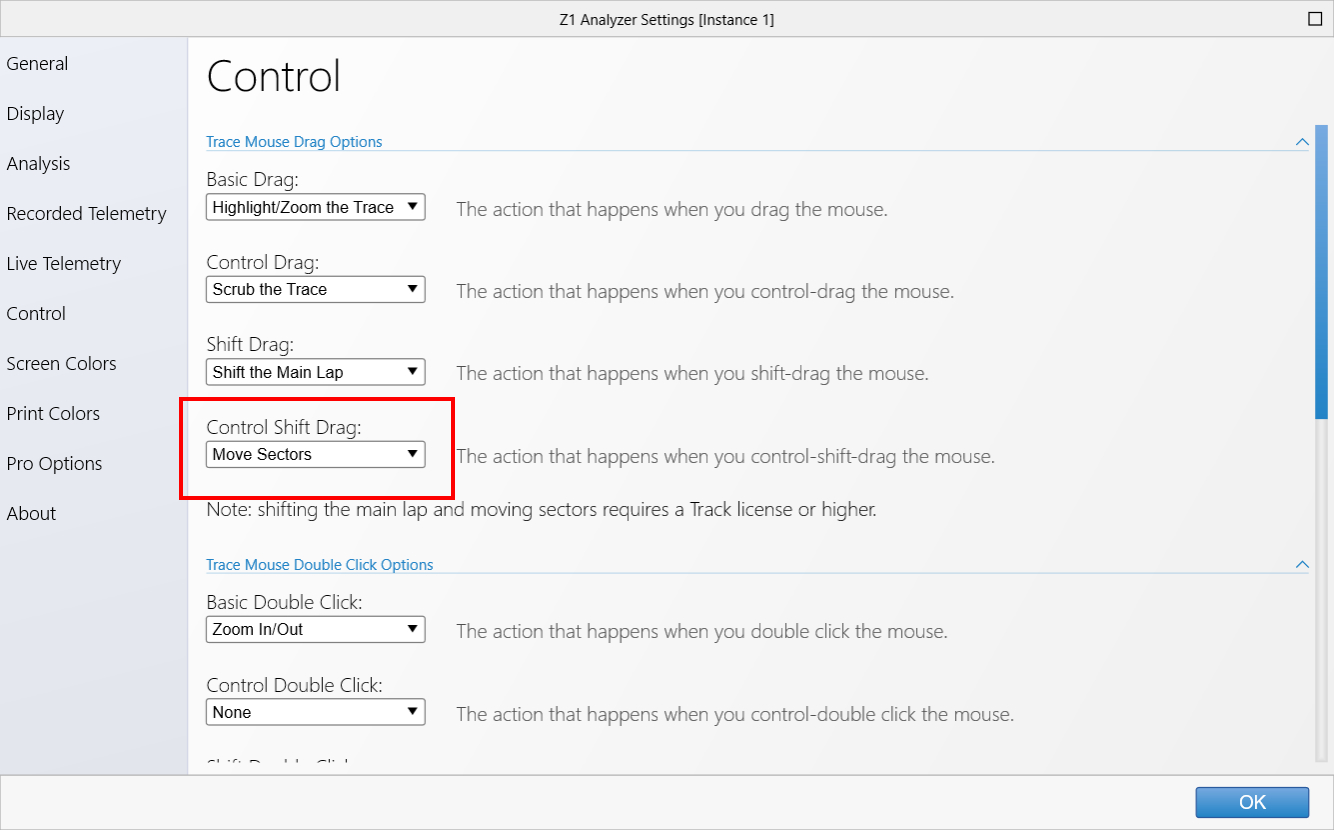Viewport: 1334px width, 830px height.
Task: Open the Basic Double Click dropdown
Action: tap(316, 629)
